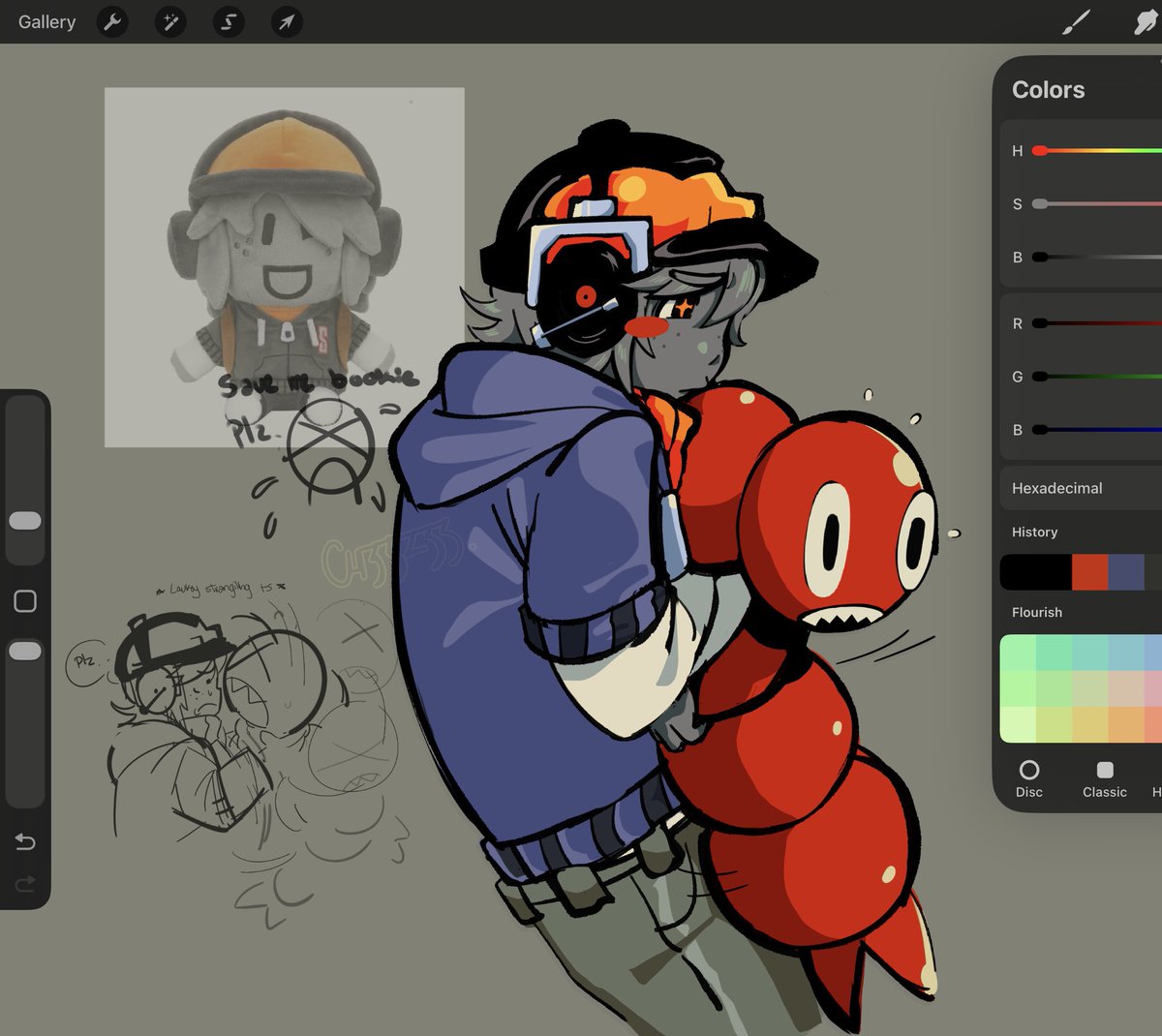Image resolution: width=1162 pixels, height=1036 pixels.
Task: Pick the orange Flourish palette swatch
Action: click(x=1126, y=724)
